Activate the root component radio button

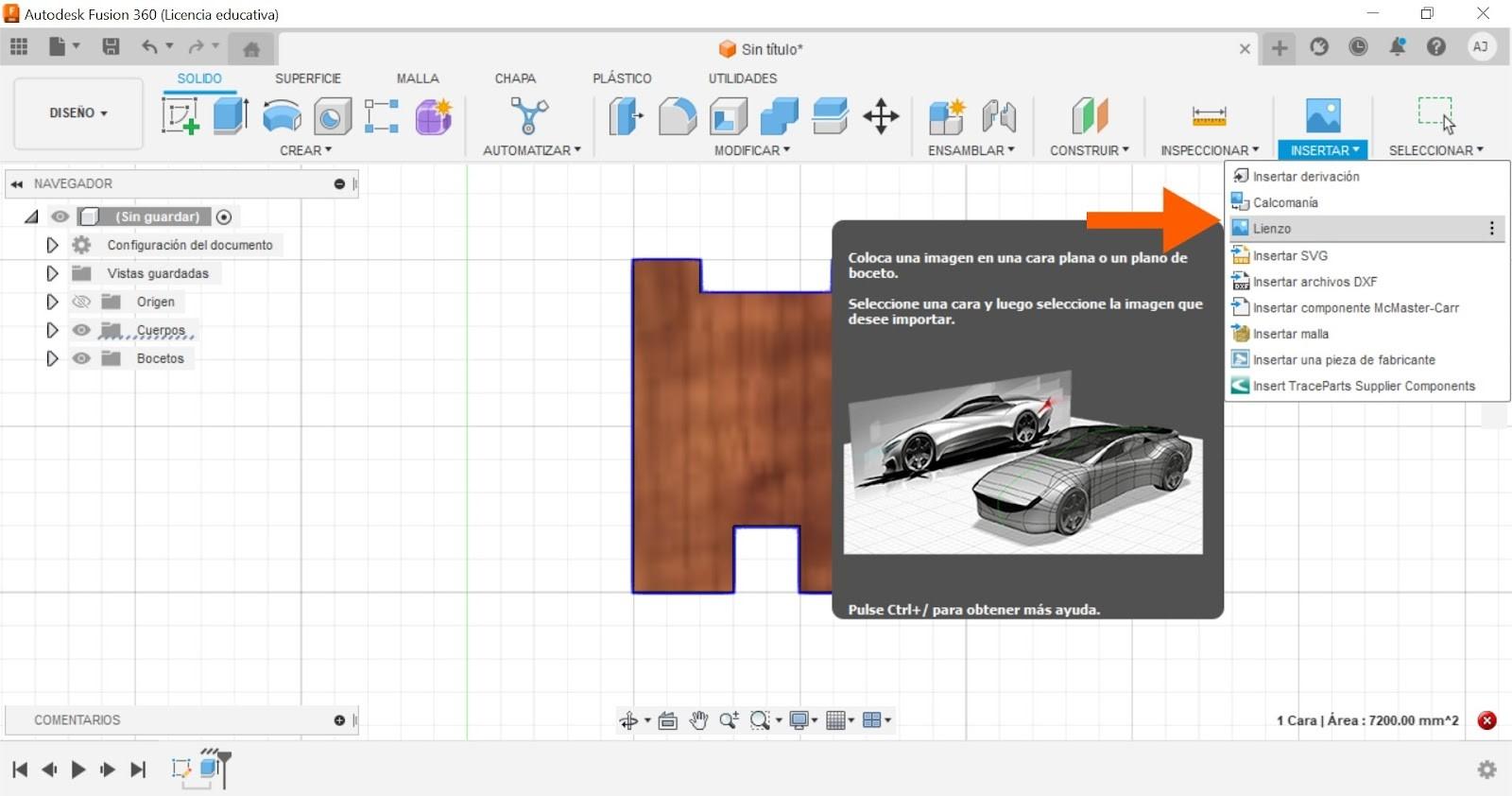(224, 216)
